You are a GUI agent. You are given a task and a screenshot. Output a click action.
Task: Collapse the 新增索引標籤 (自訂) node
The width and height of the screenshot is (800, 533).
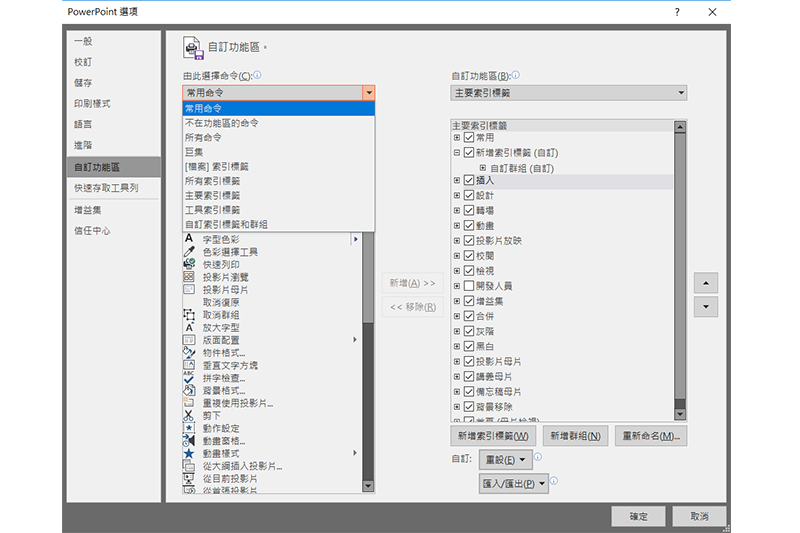tap(457, 153)
